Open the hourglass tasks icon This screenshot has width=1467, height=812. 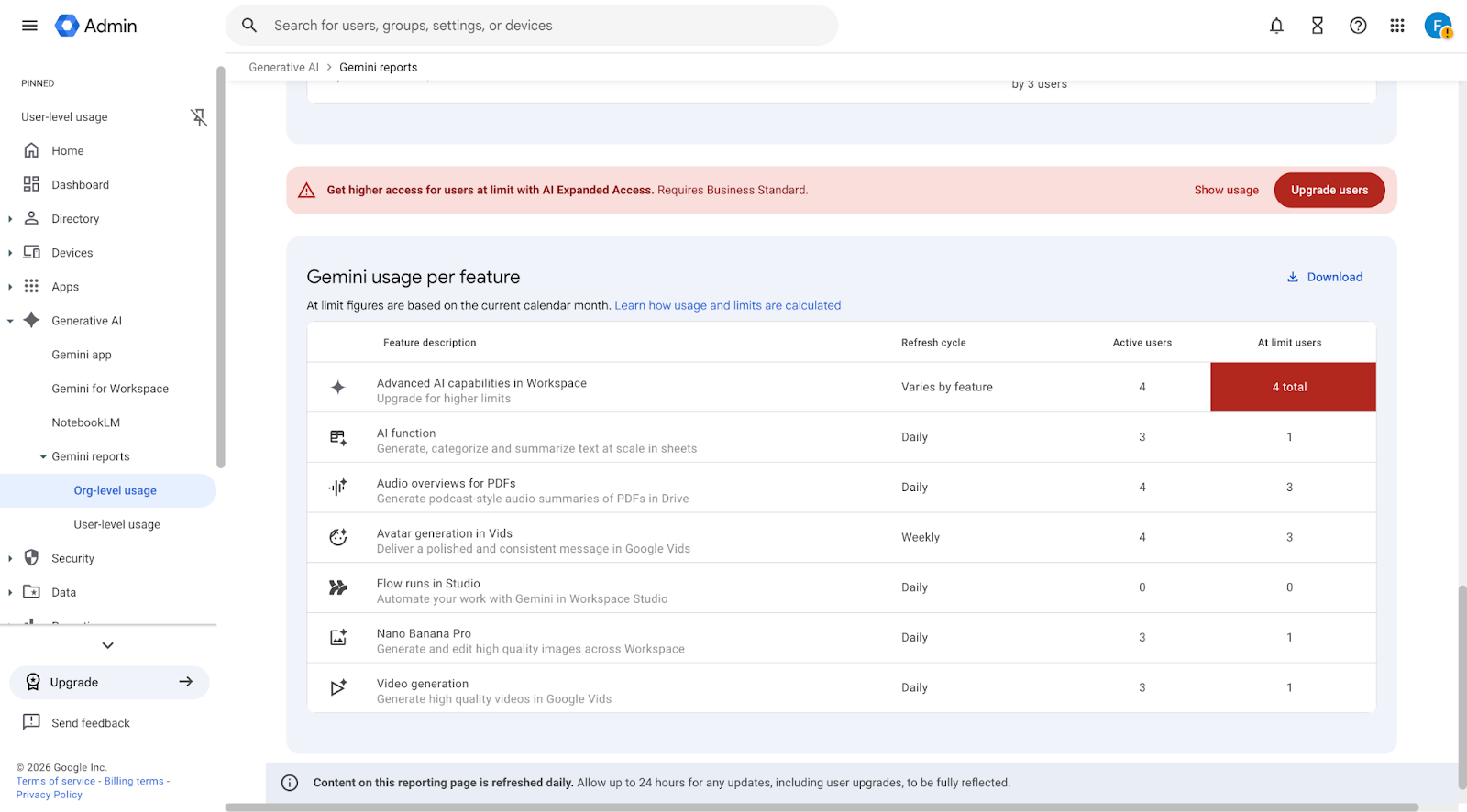1317,26
